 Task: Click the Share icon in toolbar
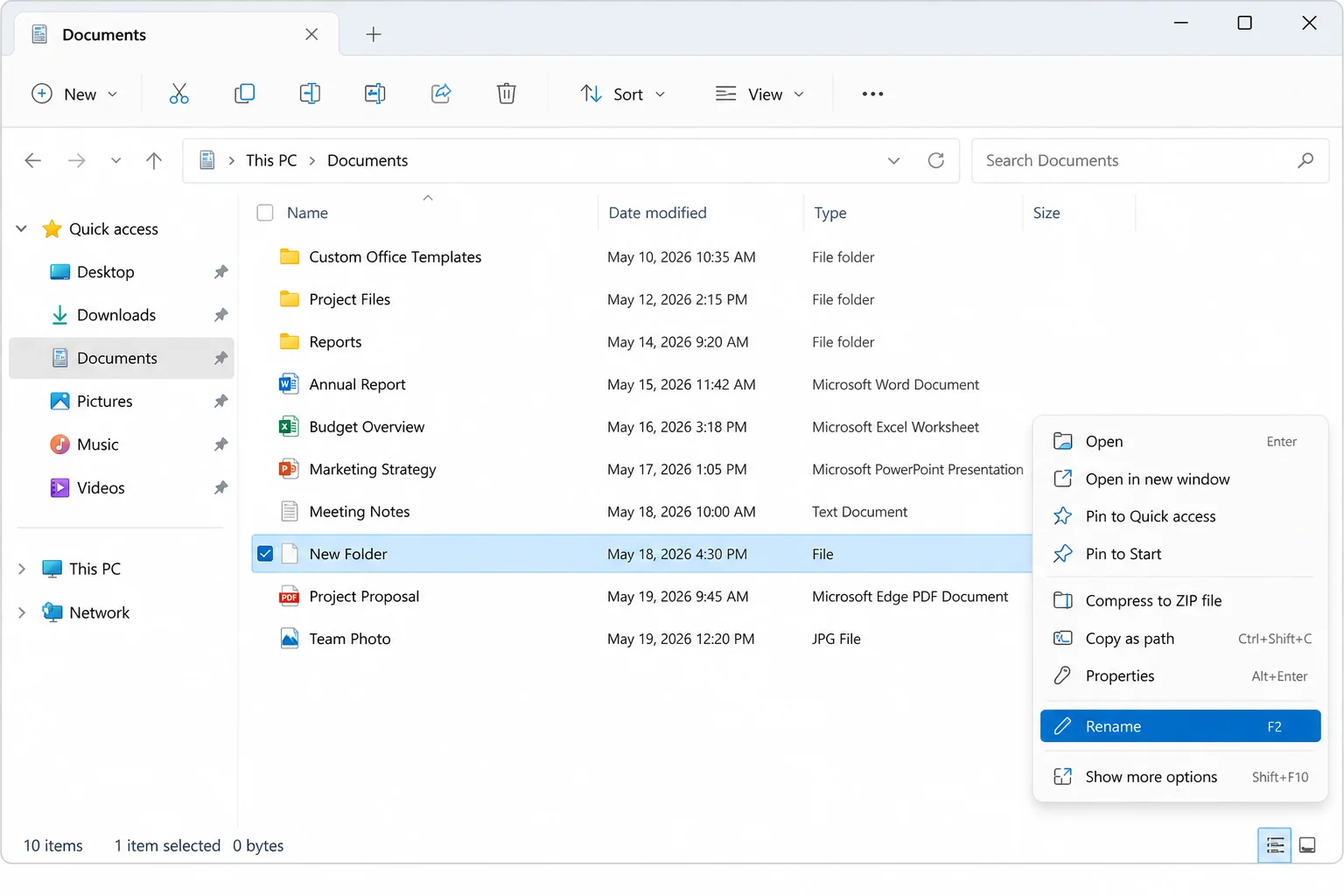[441, 94]
